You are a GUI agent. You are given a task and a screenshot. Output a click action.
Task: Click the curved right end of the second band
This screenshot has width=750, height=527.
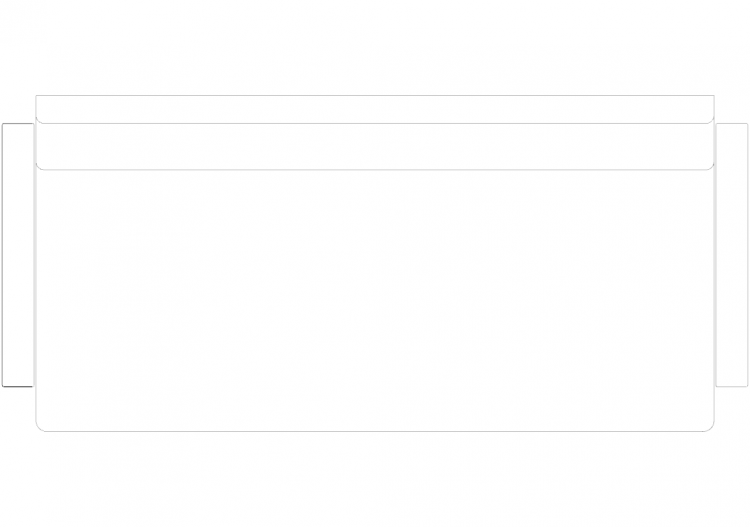[x=712, y=167]
